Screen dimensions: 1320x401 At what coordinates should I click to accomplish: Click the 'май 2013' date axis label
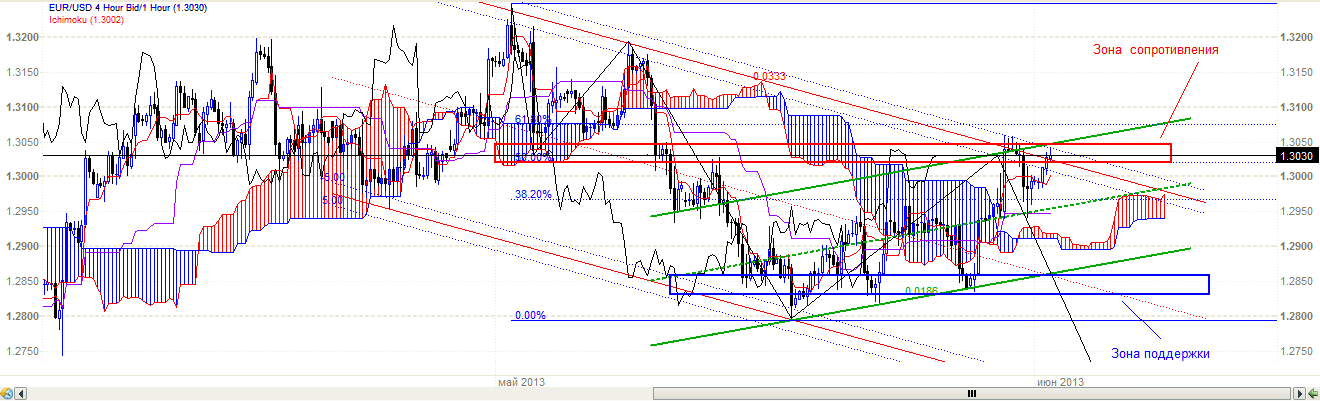(522, 382)
